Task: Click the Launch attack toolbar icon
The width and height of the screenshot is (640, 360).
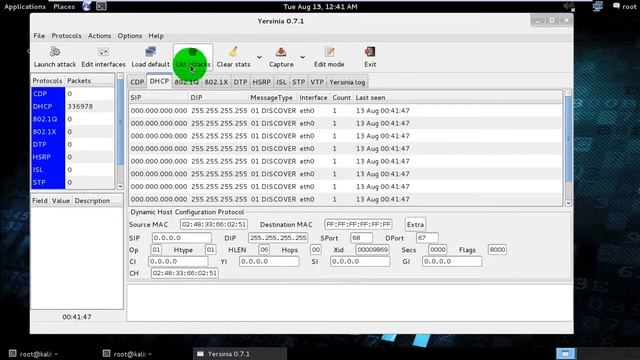Action: click(x=55, y=51)
